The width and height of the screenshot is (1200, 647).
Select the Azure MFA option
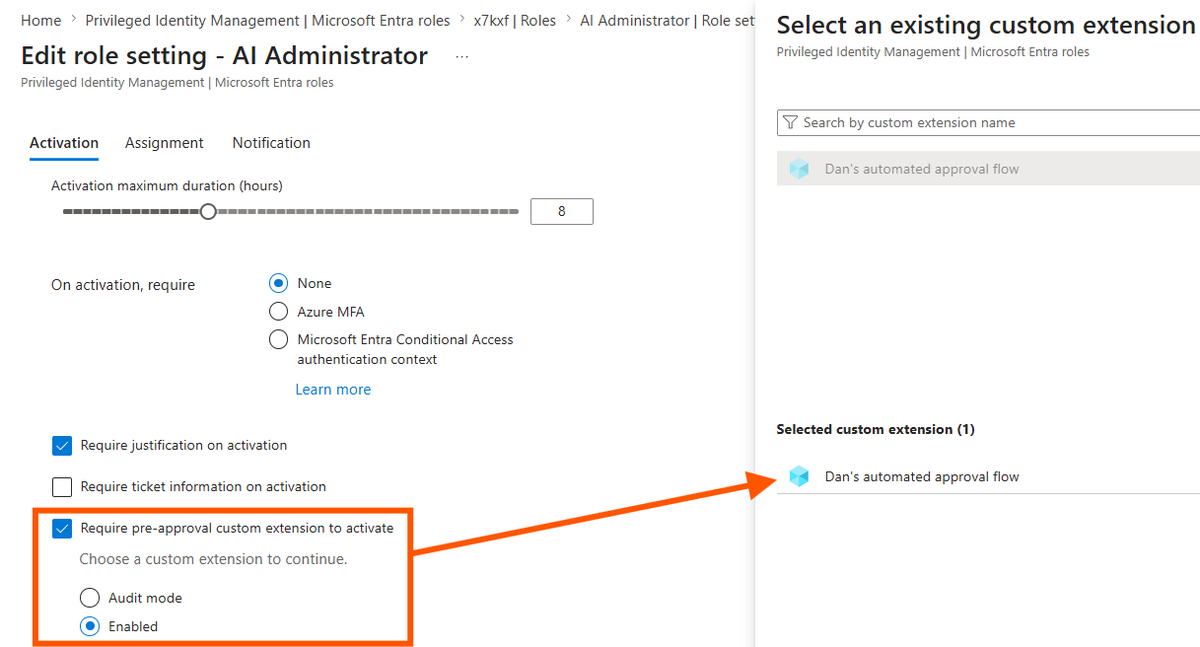[279, 312]
